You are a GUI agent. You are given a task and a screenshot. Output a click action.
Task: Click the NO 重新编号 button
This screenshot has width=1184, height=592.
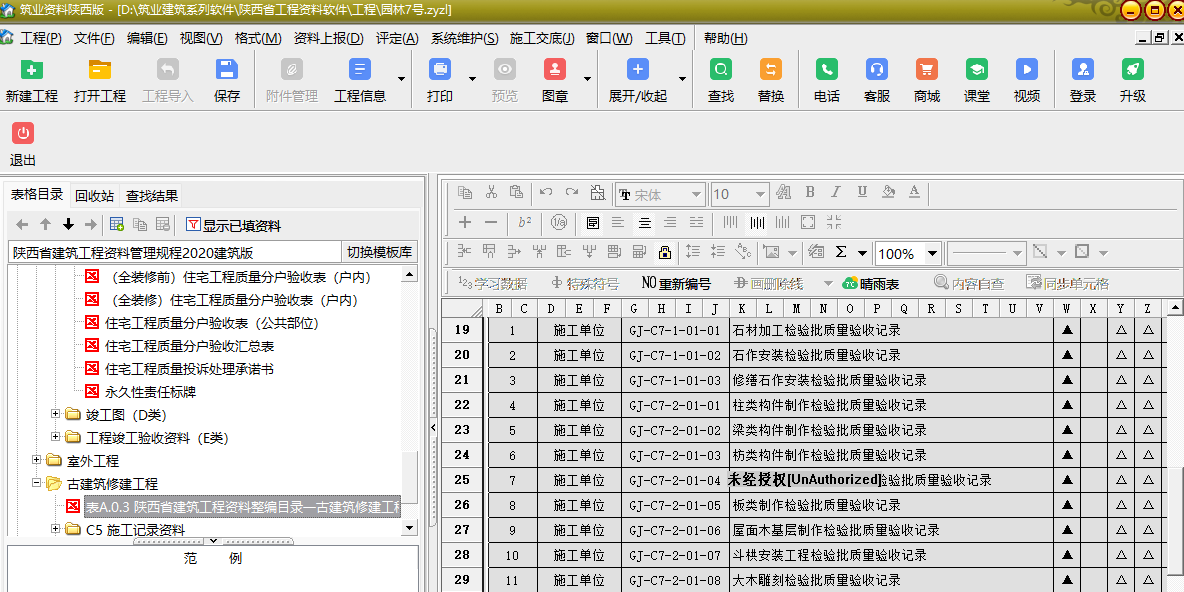(676, 284)
